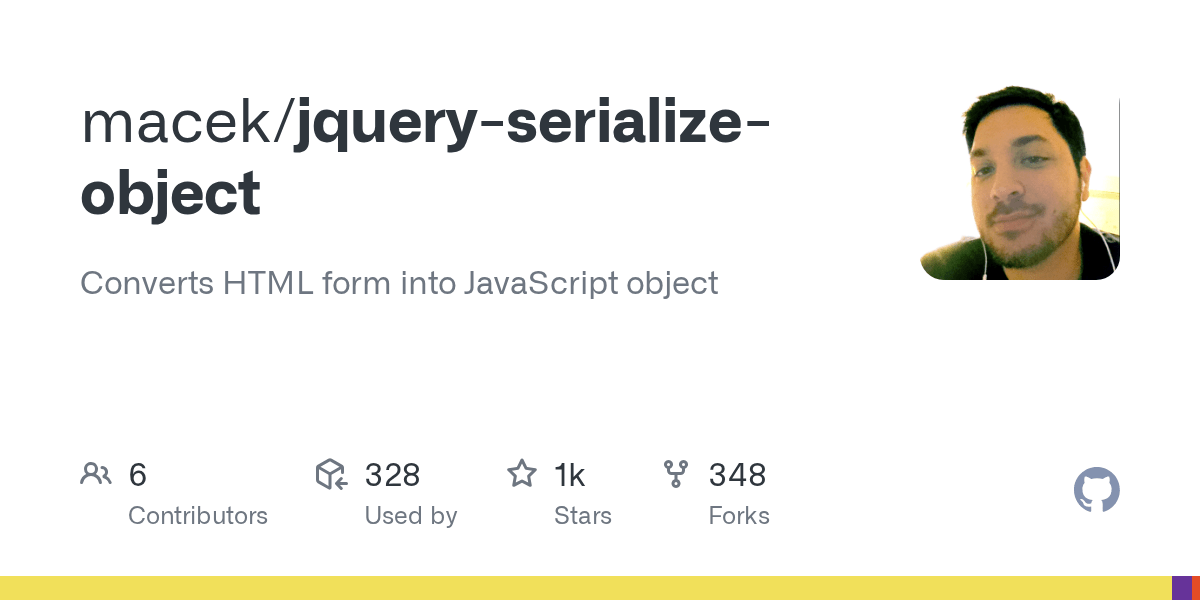The width and height of the screenshot is (1200, 600).
Task: Click the "1k" stars count
Action: (x=569, y=474)
